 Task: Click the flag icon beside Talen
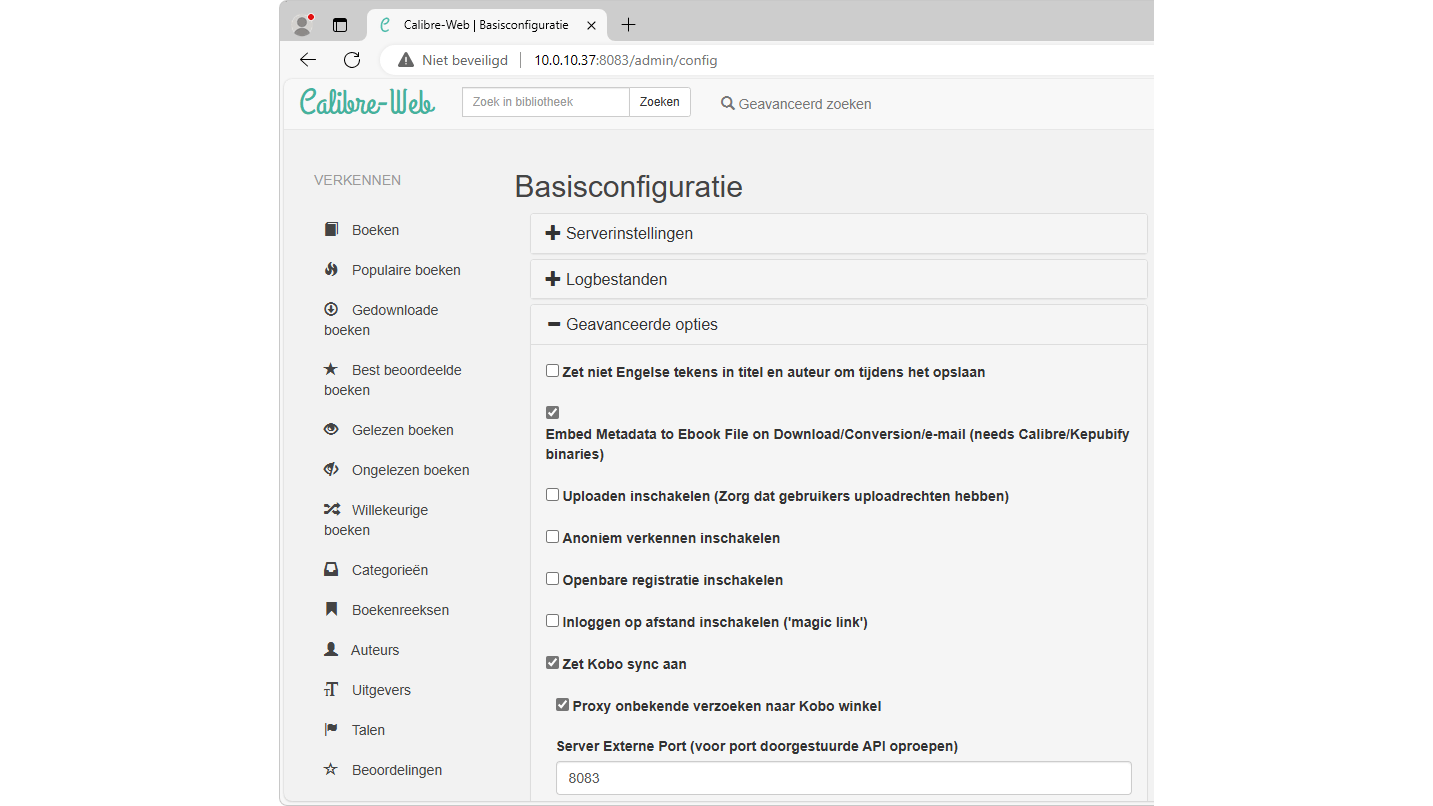pyautogui.click(x=331, y=730)
